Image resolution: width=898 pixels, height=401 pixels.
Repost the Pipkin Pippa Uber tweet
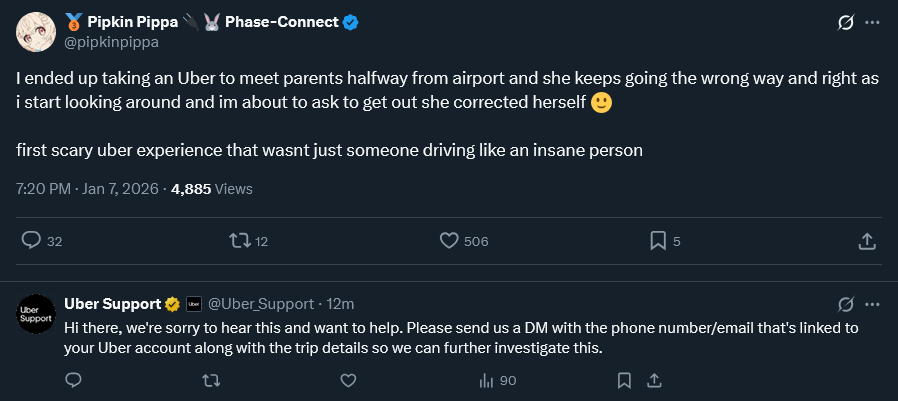pos(241,241)
